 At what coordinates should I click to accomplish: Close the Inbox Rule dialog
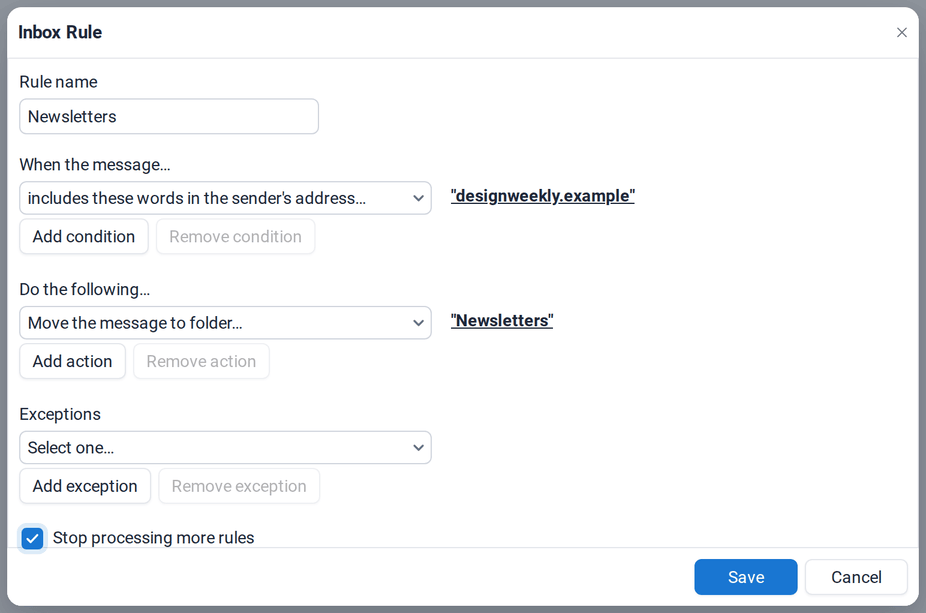(901, 32)
